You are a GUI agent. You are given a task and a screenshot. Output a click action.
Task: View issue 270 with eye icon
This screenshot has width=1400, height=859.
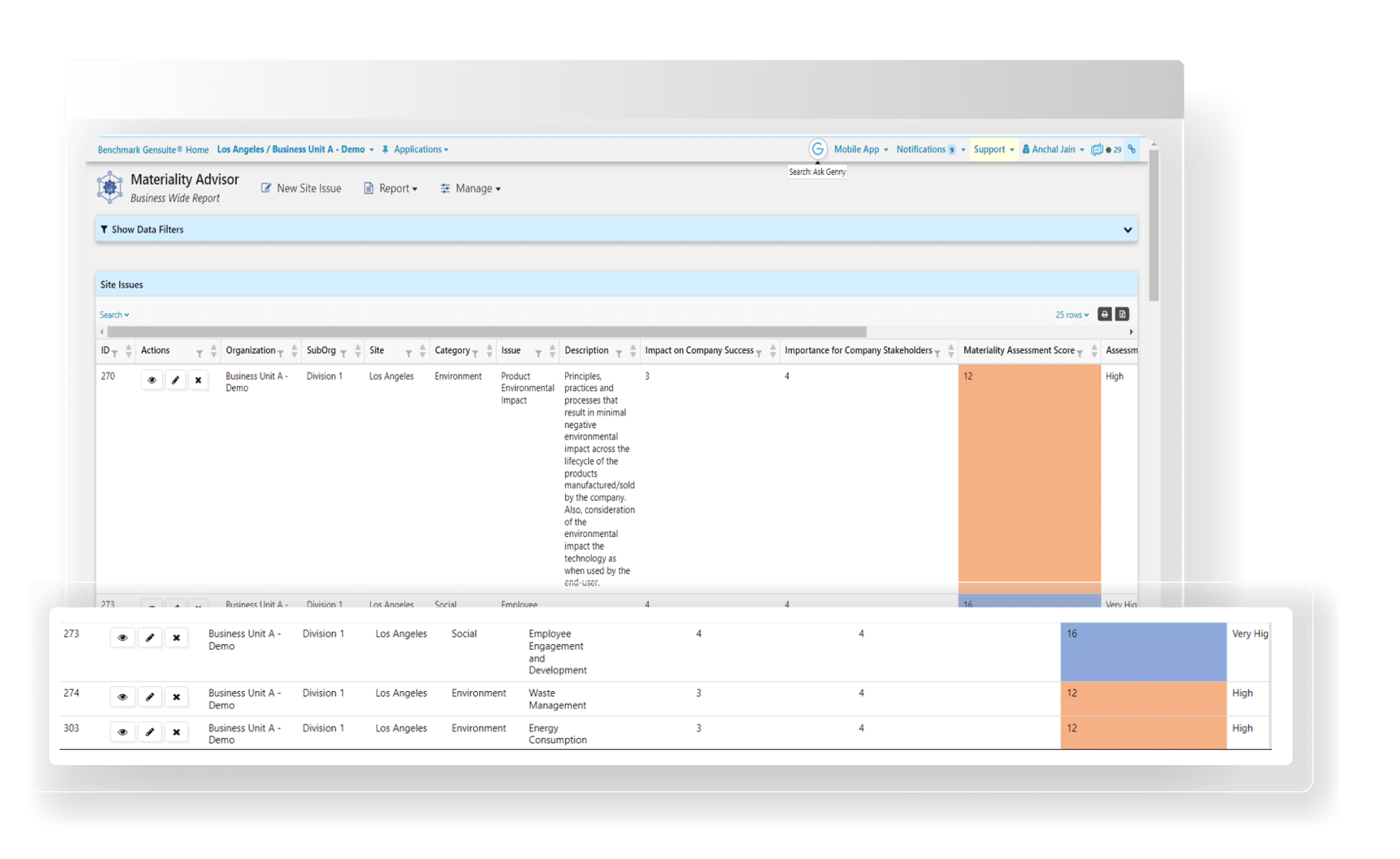tap(152, 380)
